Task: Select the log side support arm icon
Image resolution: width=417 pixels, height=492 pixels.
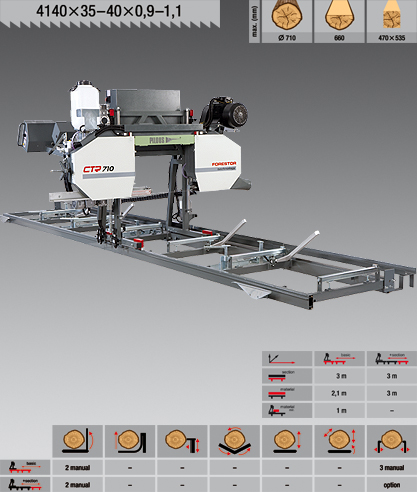Action: tap(78, 441)
